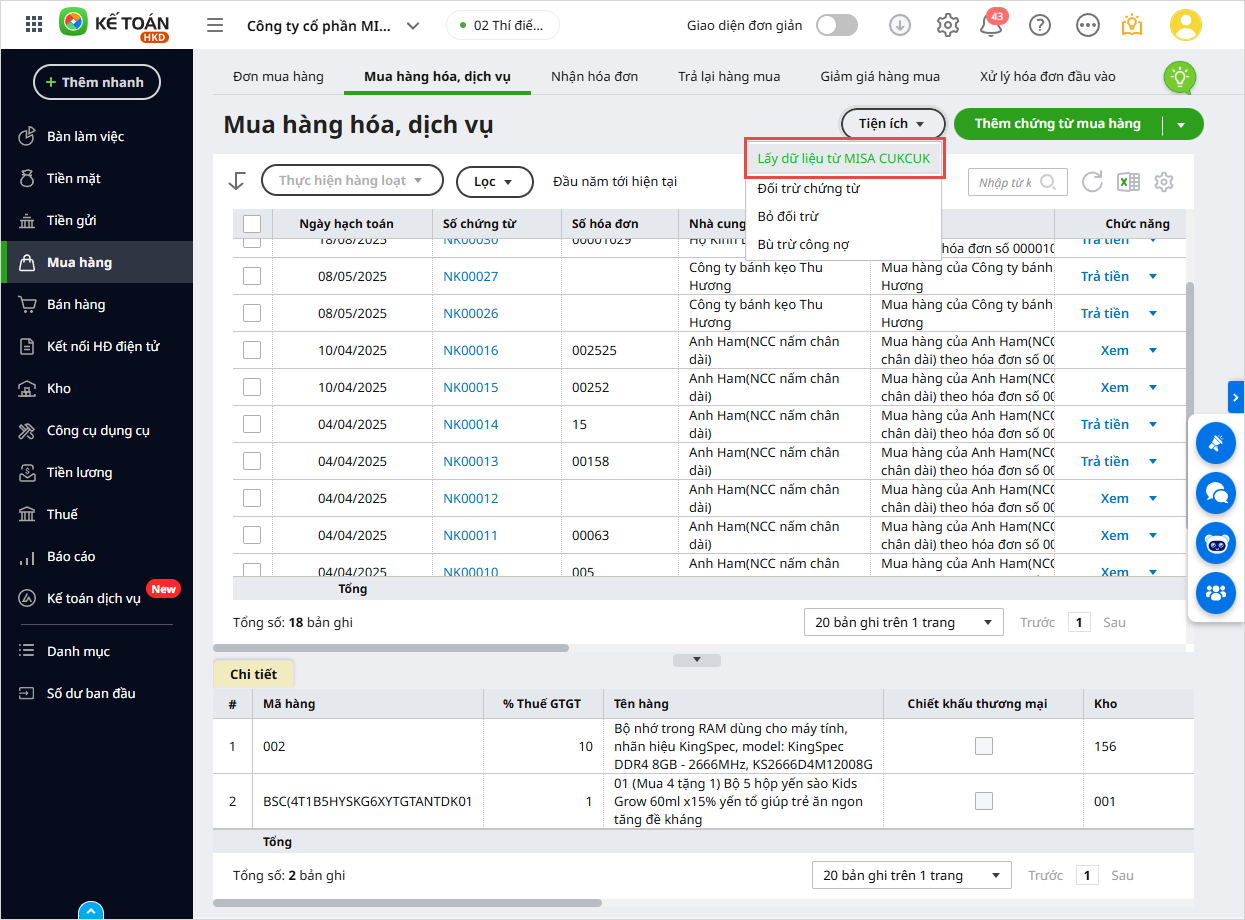
Task: Select Lấy dữ liệu từ MISA CUKCUK
Action: click(844, 158)
